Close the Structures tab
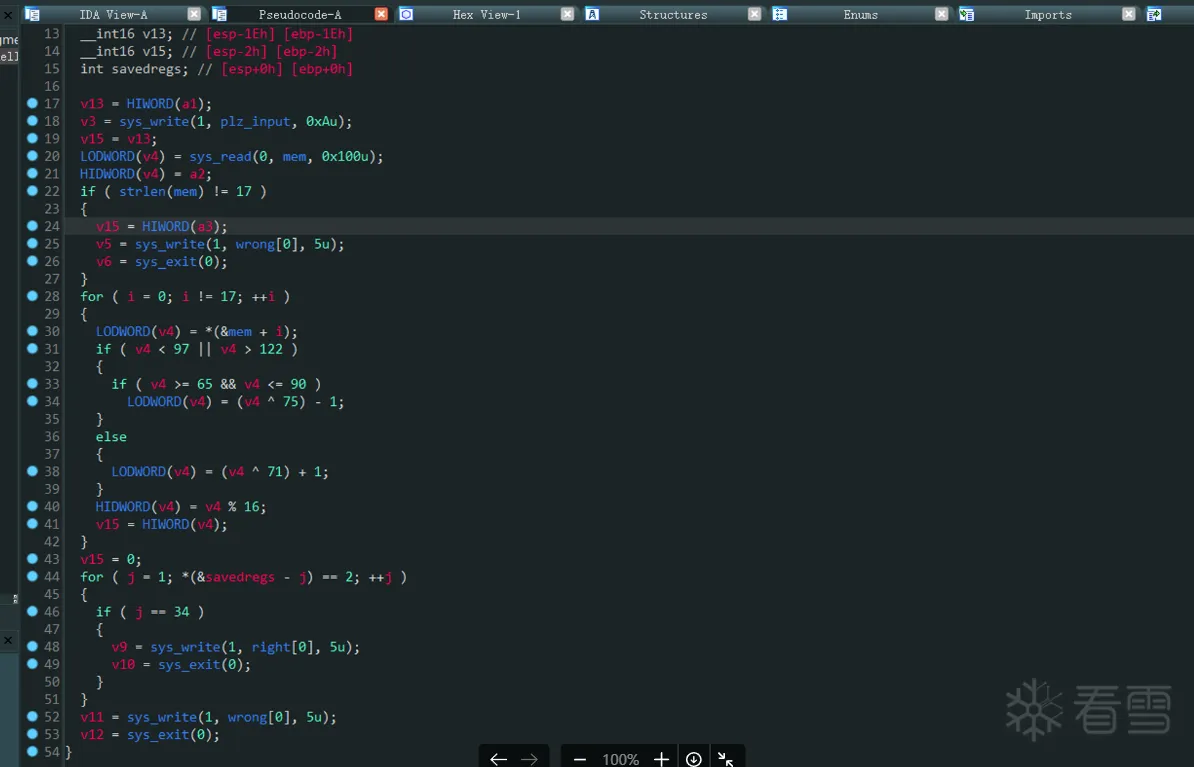Viewport: 1194px width, 767px height. 755,14
